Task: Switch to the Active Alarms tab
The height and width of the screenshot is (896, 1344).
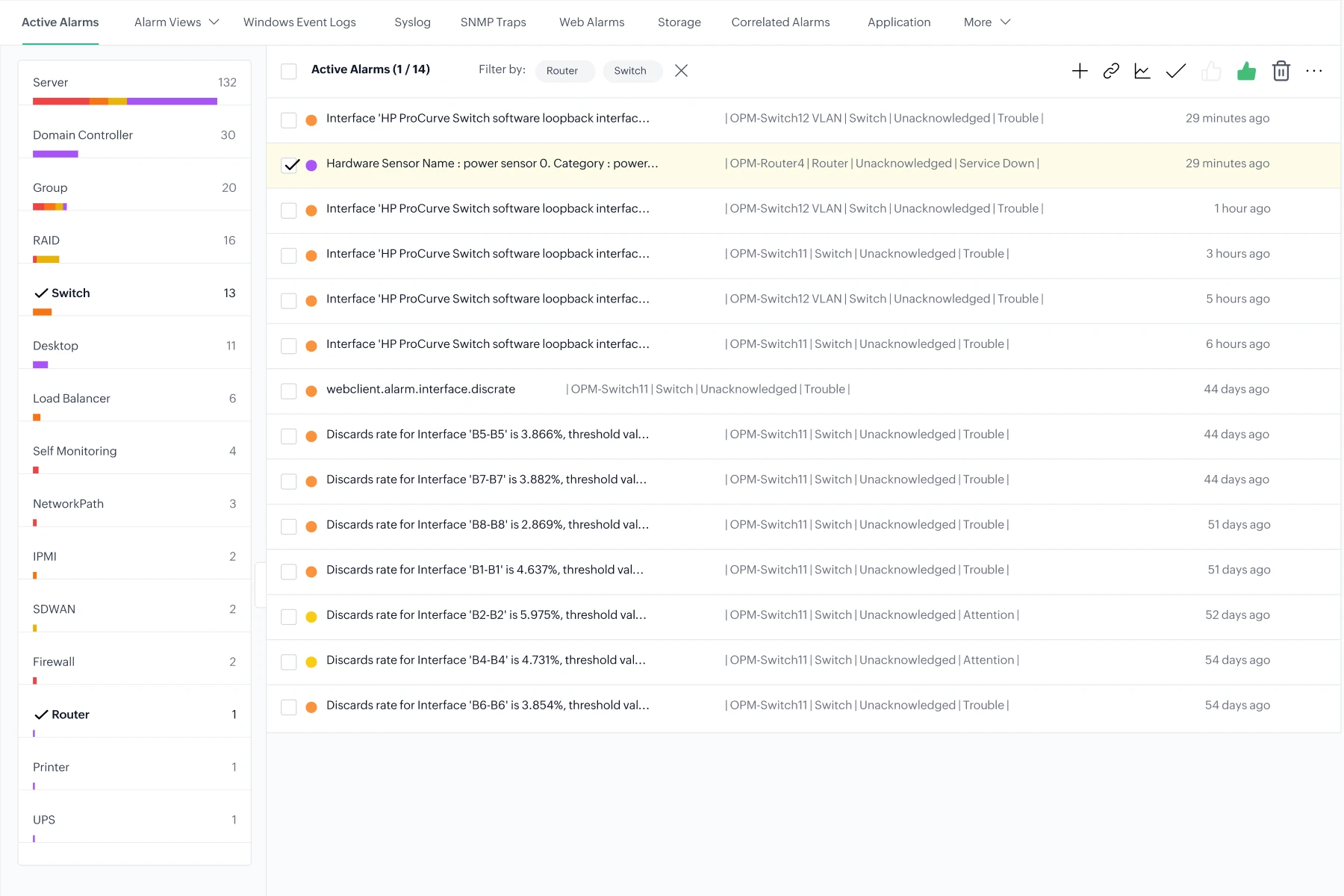Action: (60, 22)
